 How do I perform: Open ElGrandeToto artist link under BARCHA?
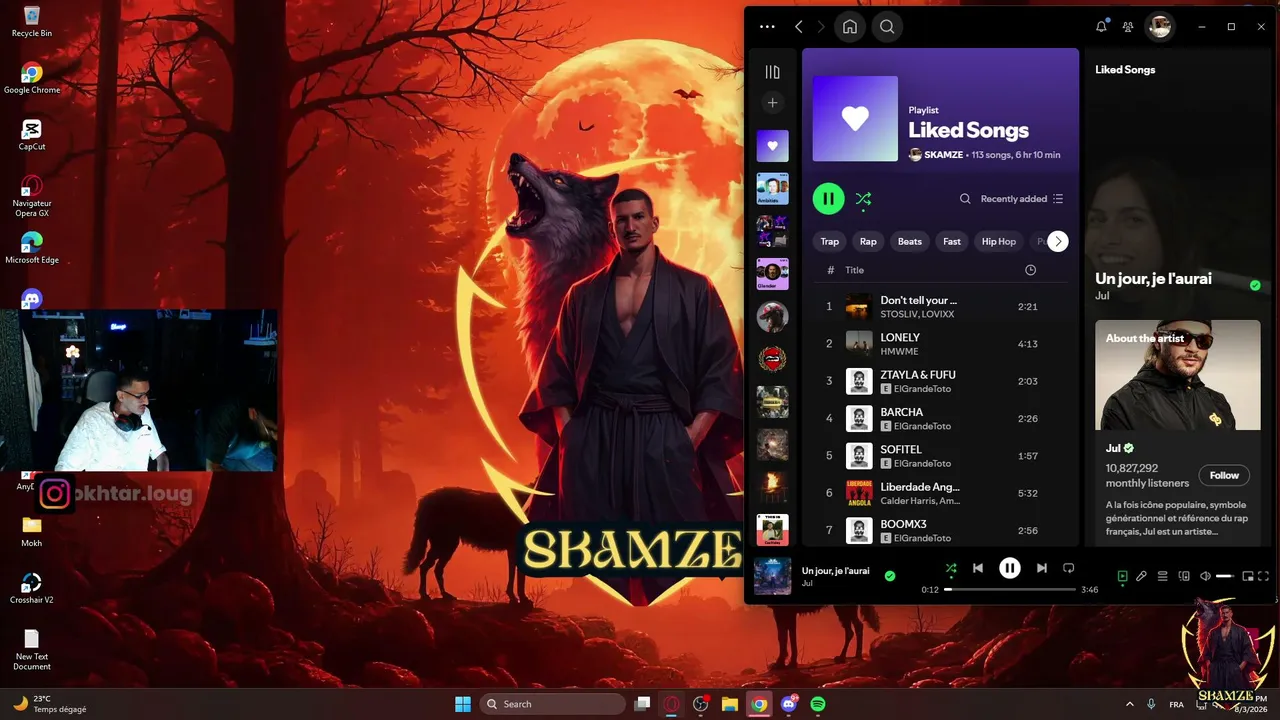[922, 426]
